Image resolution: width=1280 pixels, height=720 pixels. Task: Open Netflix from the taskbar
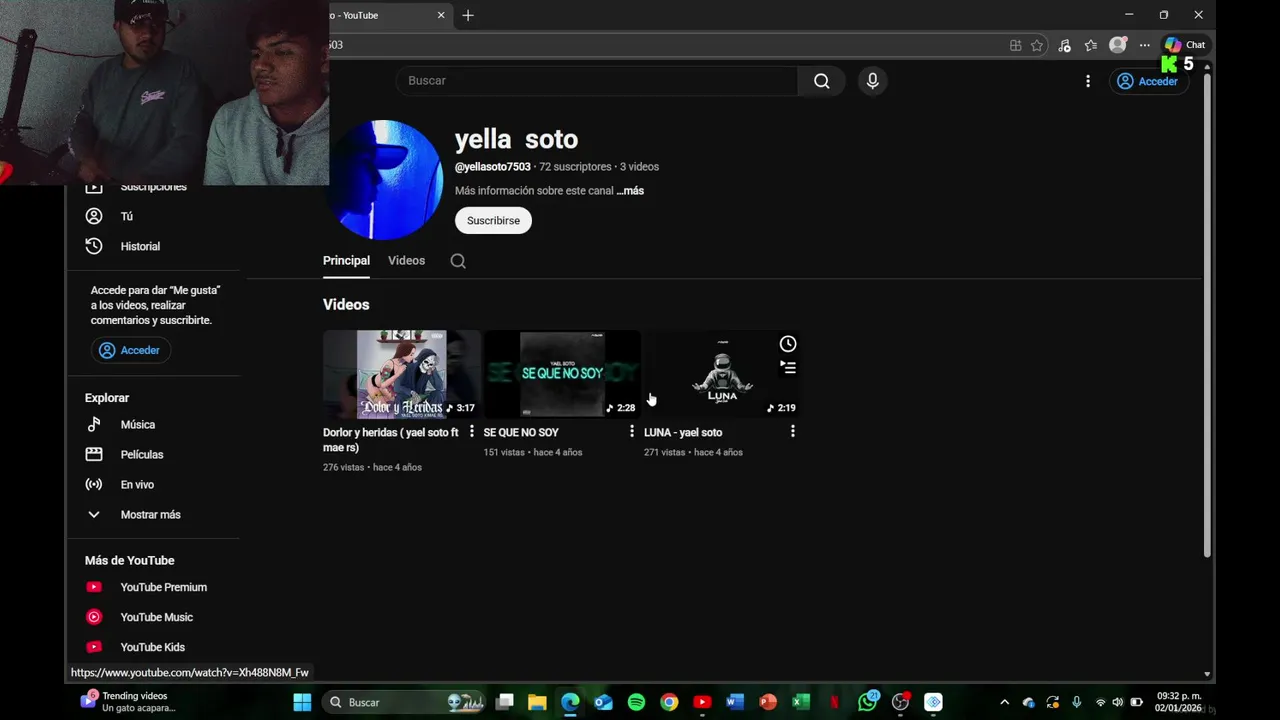(834, 702)
